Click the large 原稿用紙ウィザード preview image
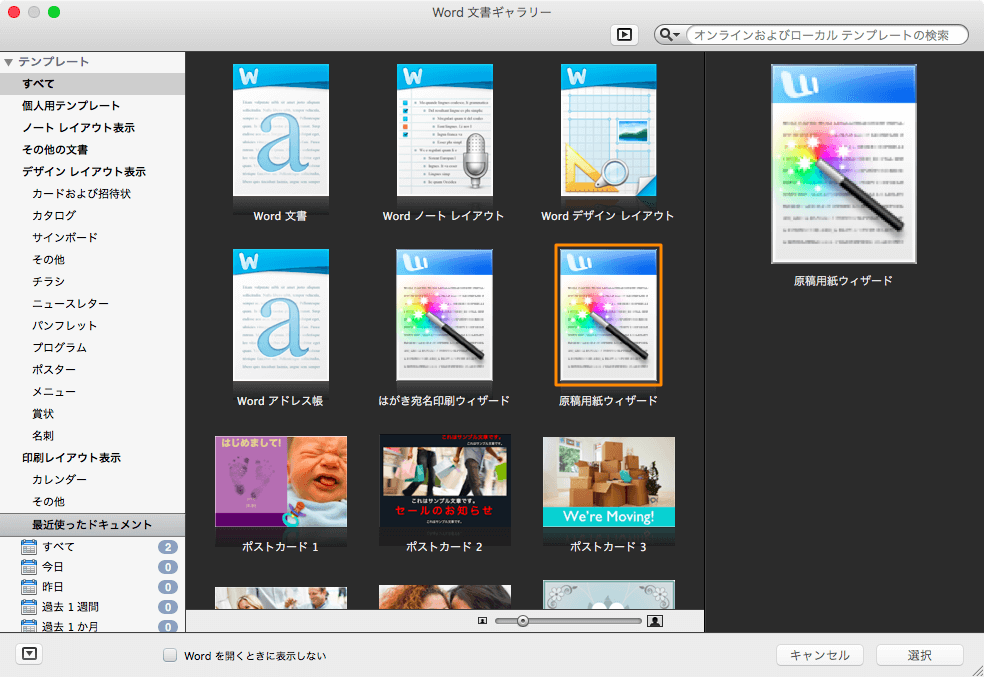 pyautogui.click(x=843, y=164)
